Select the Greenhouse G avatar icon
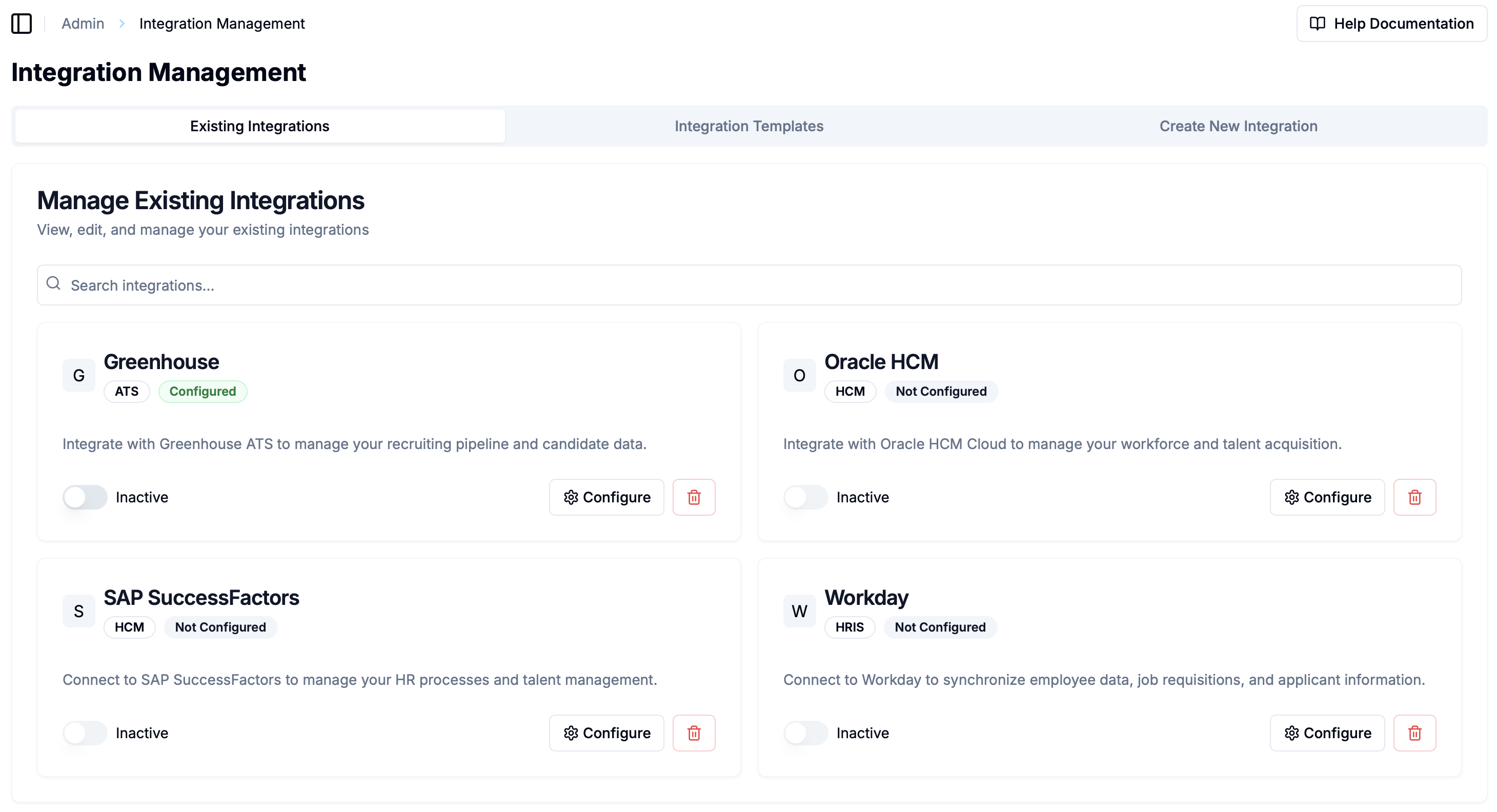The image size is (1497, 812). pos(78,375)
